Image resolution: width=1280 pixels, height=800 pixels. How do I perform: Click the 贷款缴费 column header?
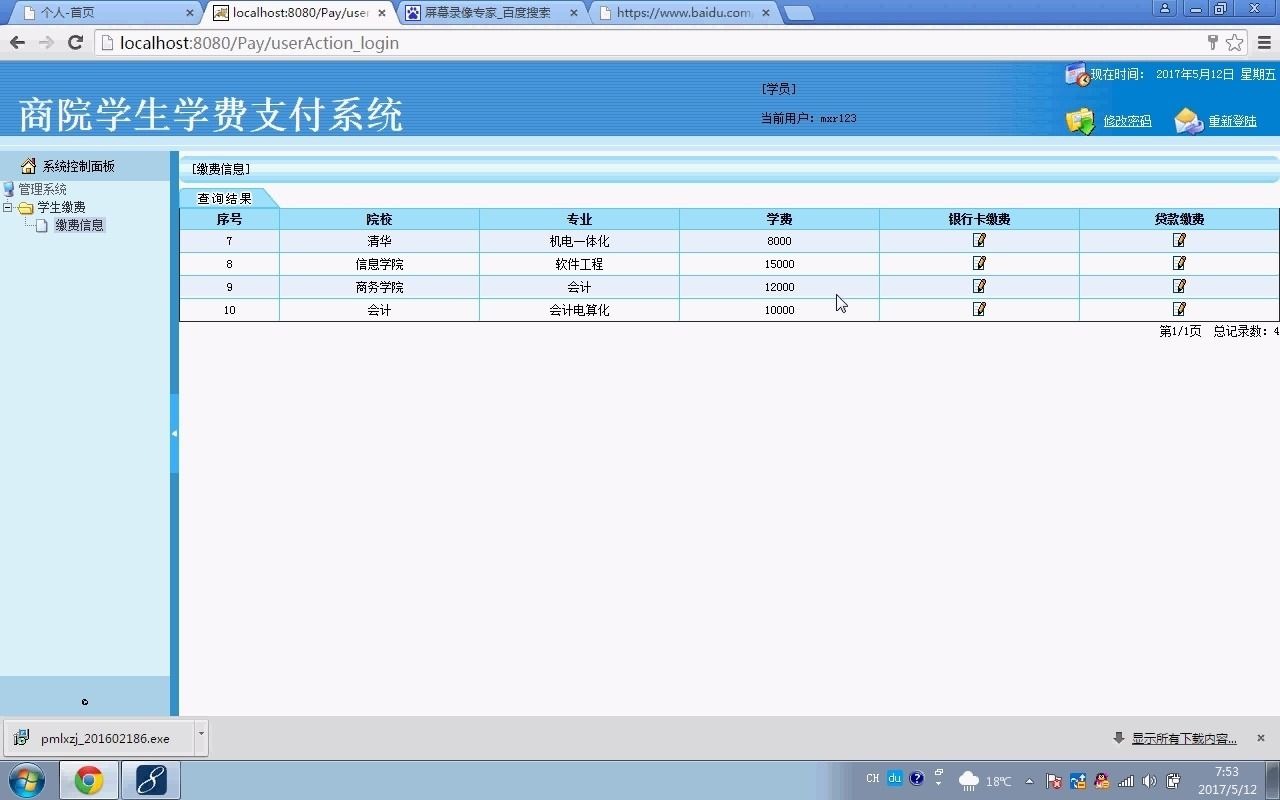tap(1179, 219)
